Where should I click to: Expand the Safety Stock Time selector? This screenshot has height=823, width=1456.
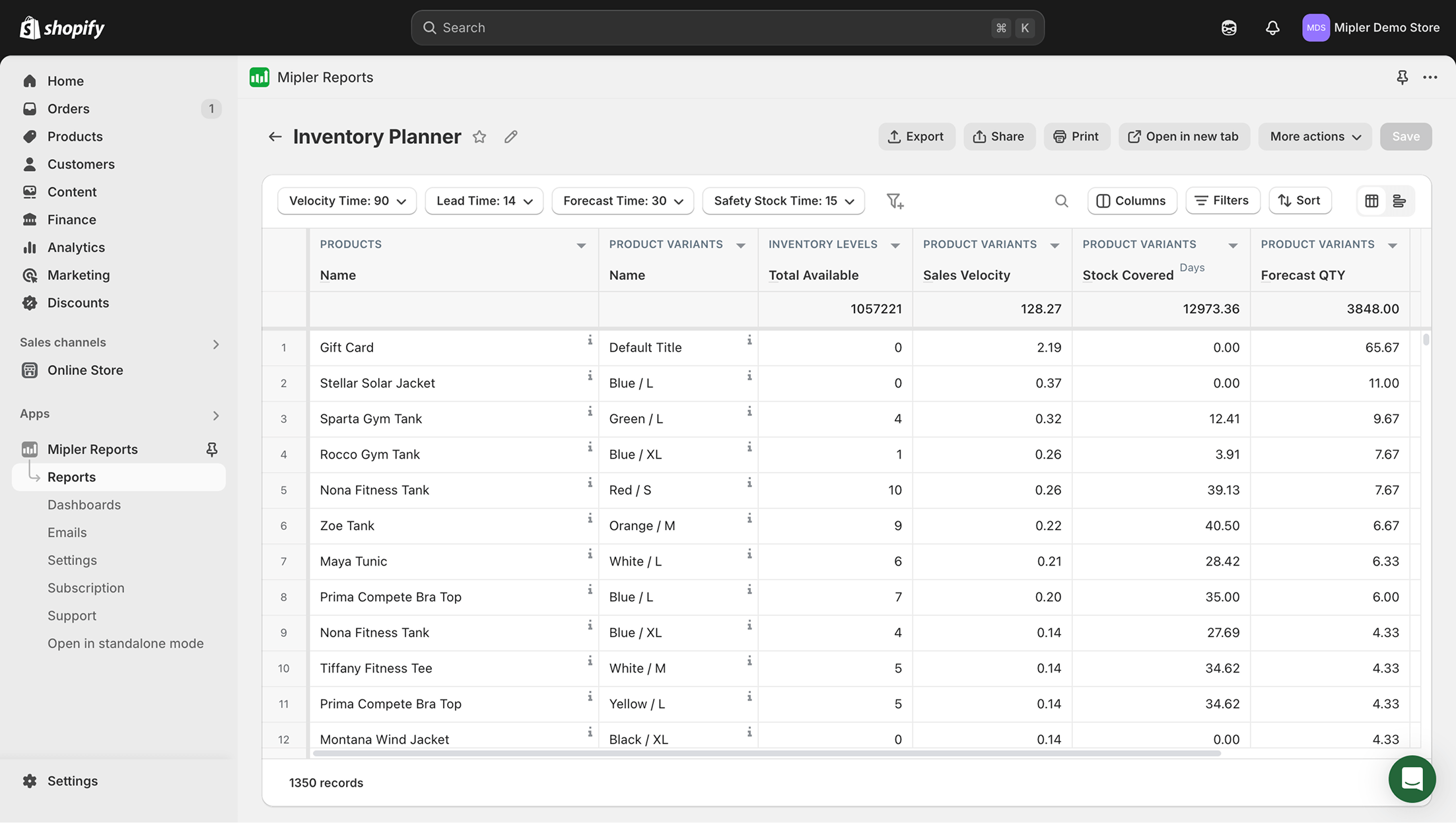[783, 201]
